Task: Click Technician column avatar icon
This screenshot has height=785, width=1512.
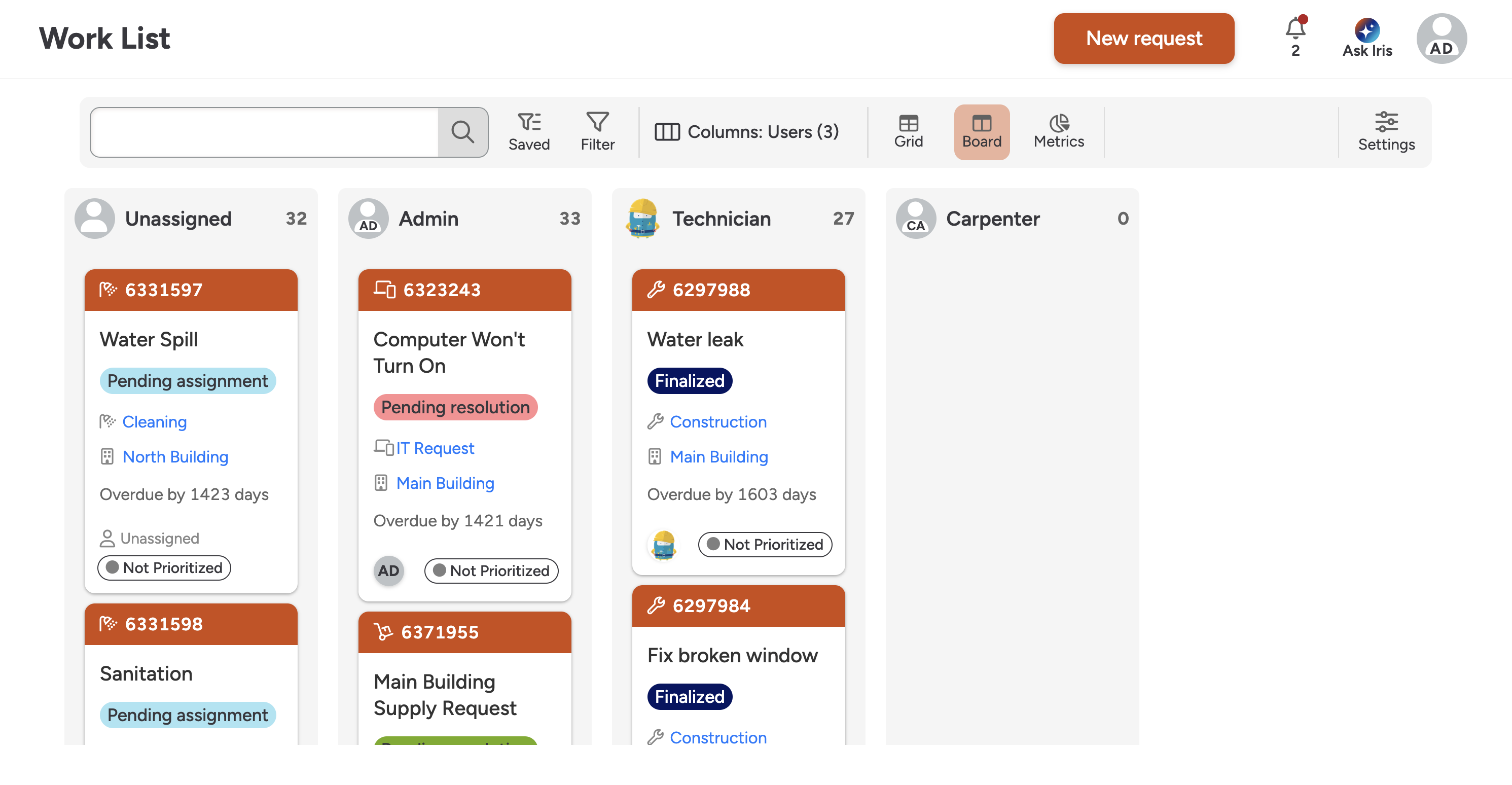Action: coord(643,219)
